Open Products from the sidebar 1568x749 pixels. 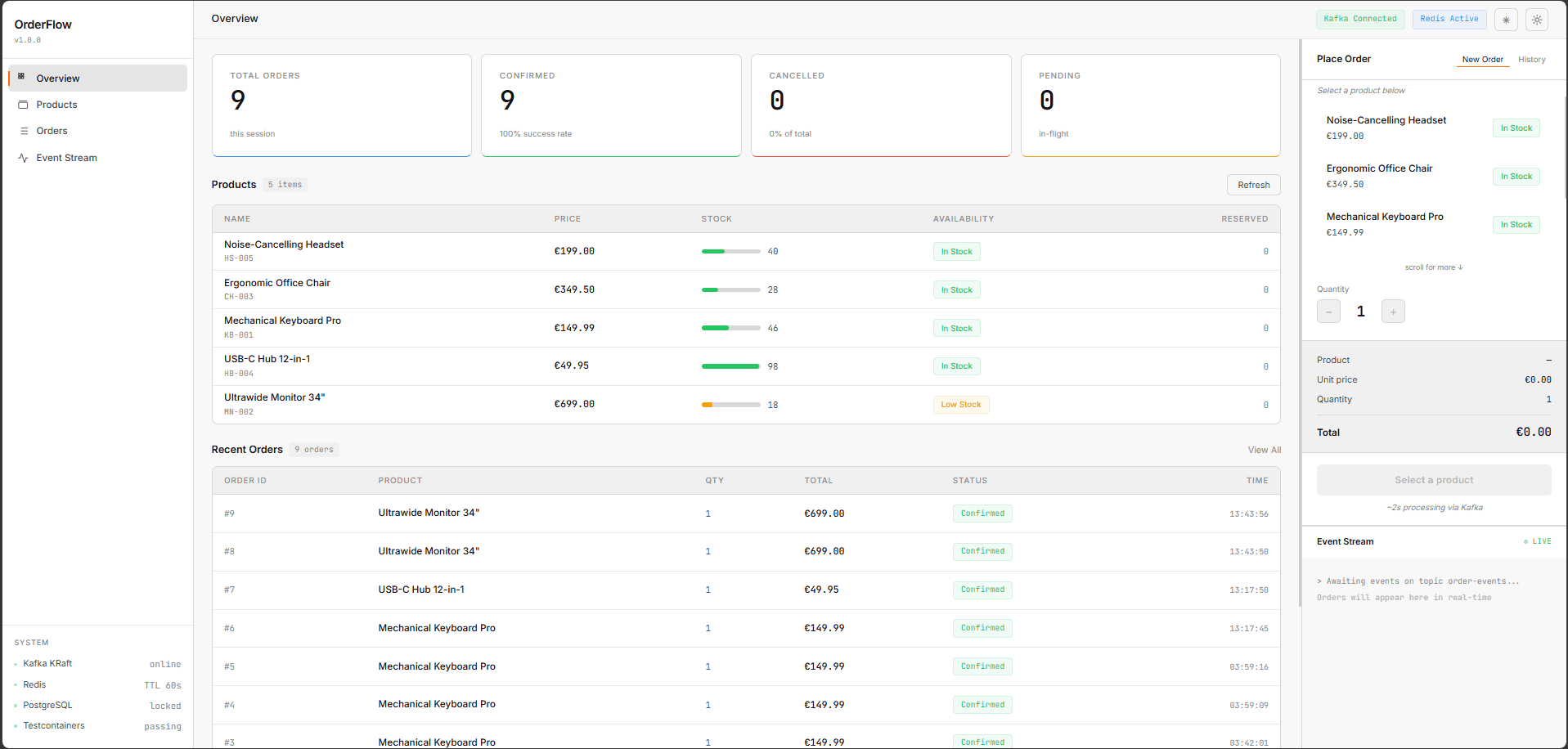point(98,105)
